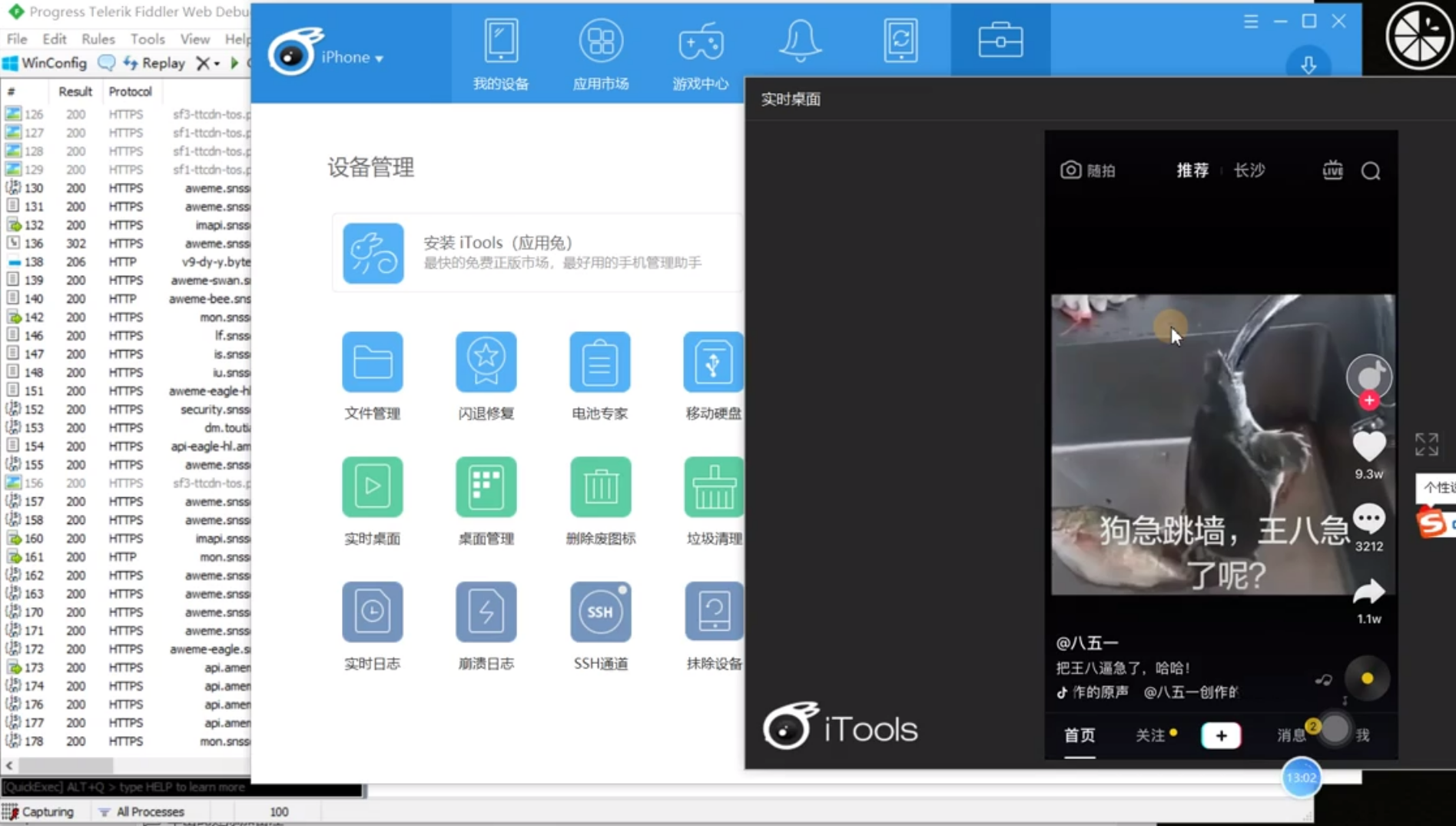Tap the 首页 home tab in phone
Viewport: 1456px width, 826px height.
pyautogui.click(x=1080, y=735)
